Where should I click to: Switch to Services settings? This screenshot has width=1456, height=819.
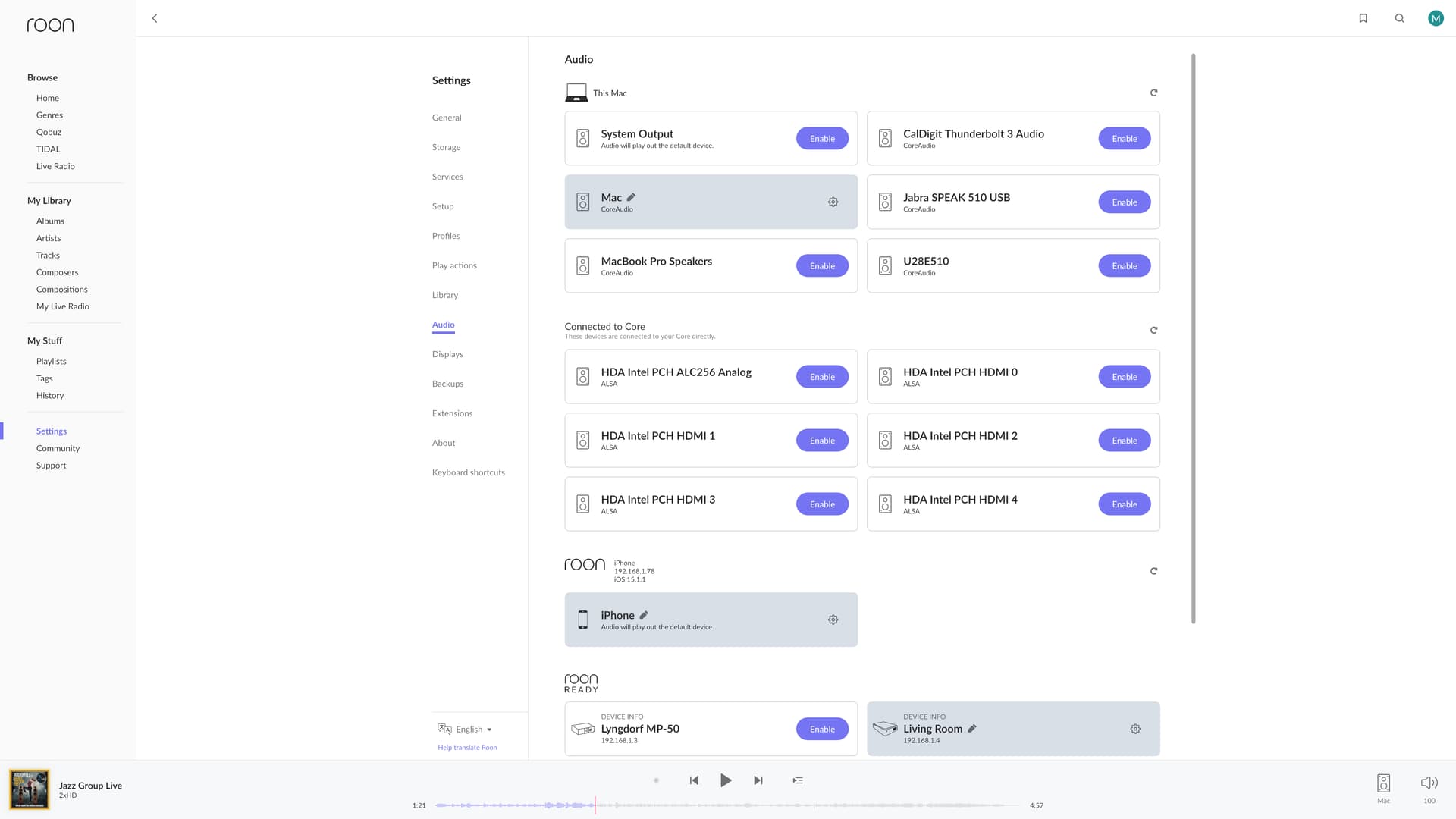(447, 177)
